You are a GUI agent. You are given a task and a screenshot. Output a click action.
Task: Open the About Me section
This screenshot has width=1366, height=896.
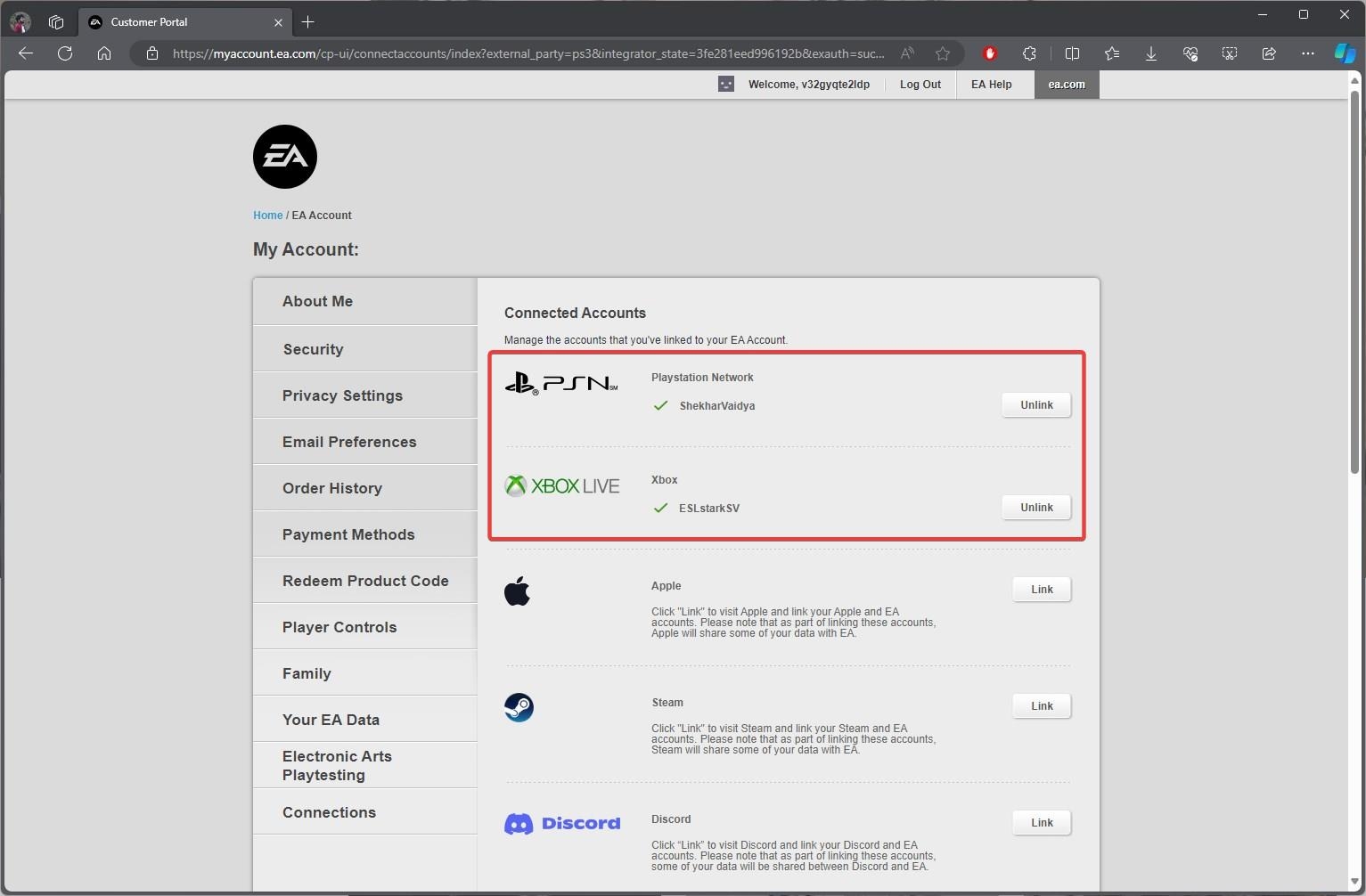point(317,301)
